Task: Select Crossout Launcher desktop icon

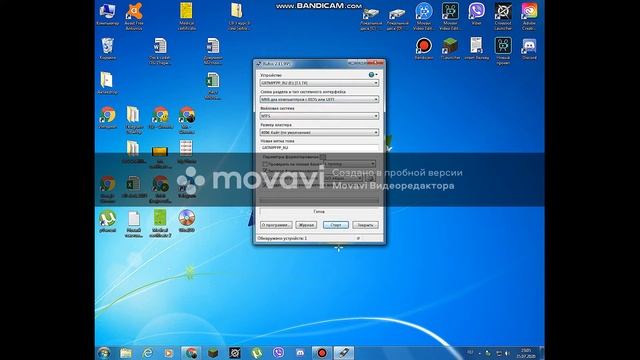Action: [x=503, y=16]
